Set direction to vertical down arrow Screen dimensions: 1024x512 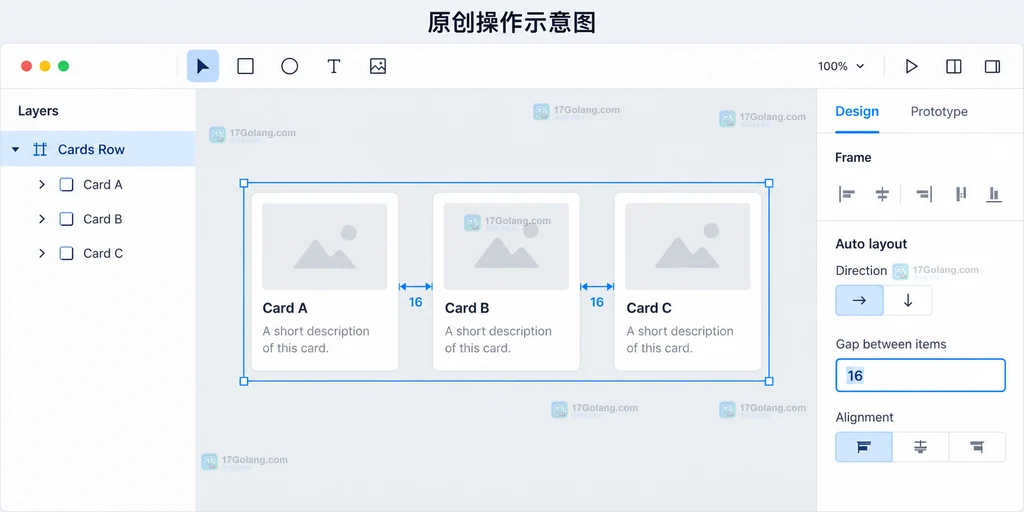(908, 300)
